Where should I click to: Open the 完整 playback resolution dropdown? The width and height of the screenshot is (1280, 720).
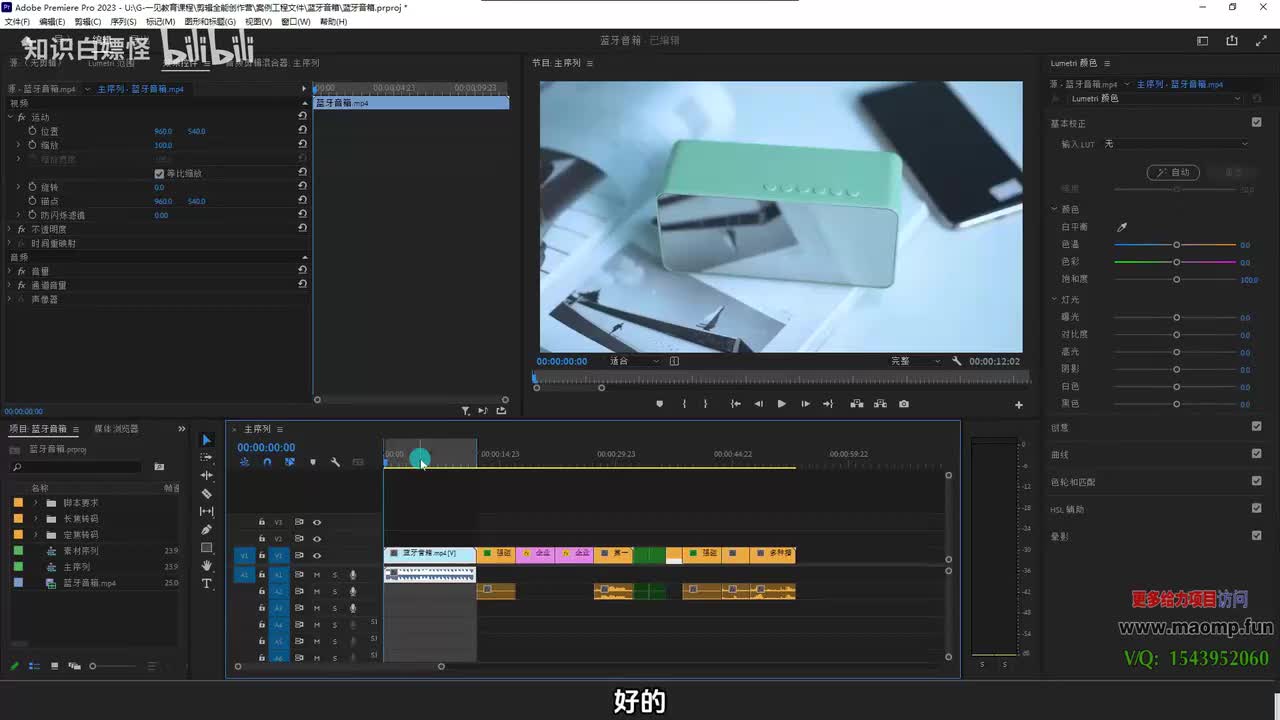coord(915,361)
